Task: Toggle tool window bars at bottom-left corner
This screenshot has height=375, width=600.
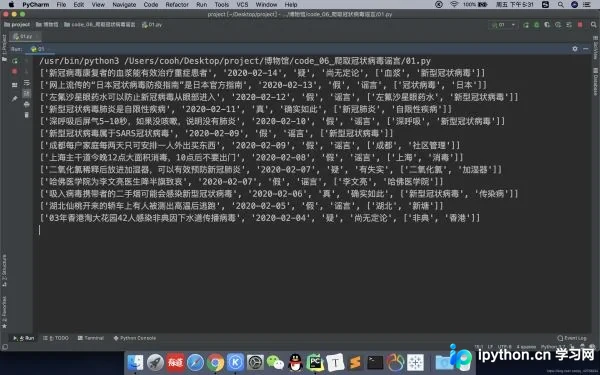Action: [5, 347]
